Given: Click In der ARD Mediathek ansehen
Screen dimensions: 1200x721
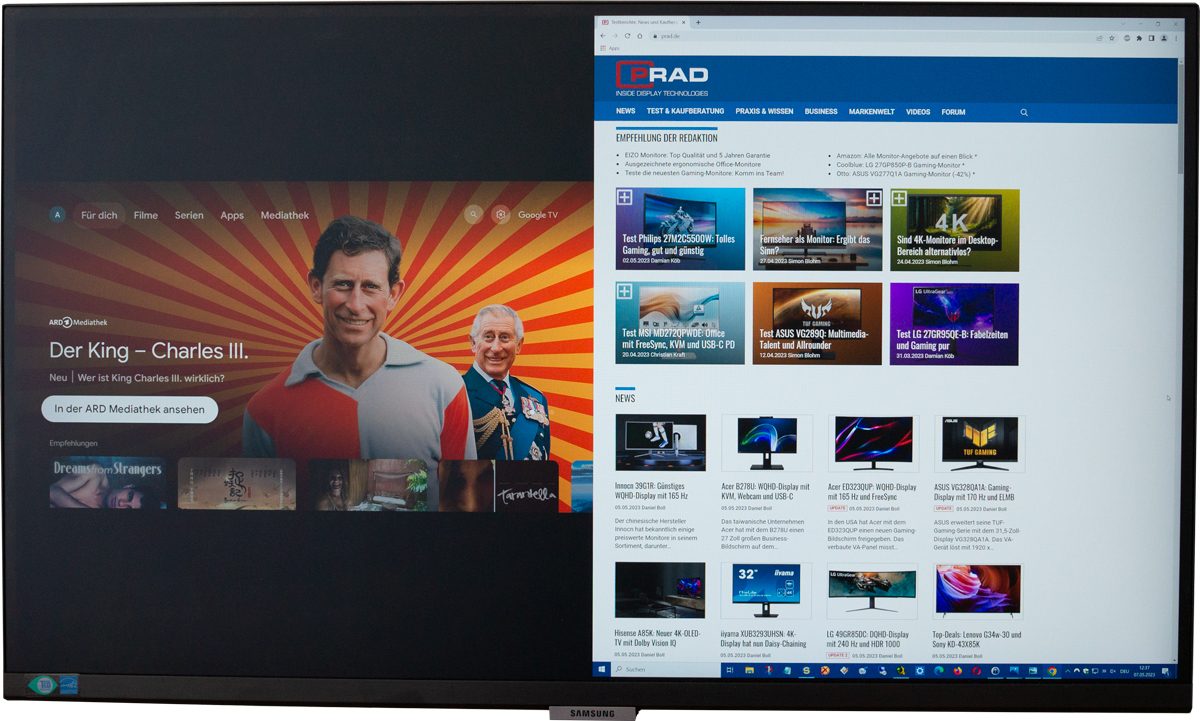Looking at the screenshot, I should pos(130,409).
